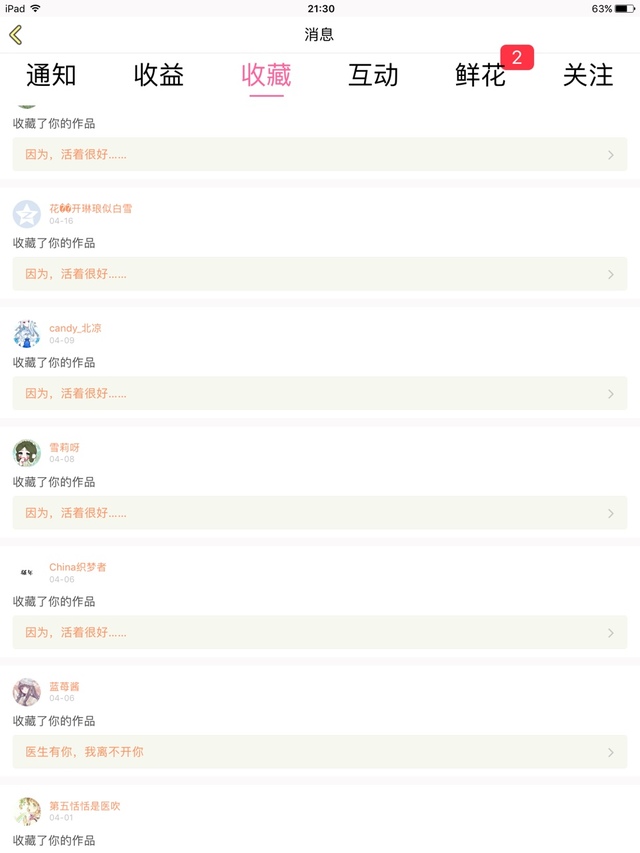
Task: Select the 鲜花 tab label
Action: pos(480,77)
